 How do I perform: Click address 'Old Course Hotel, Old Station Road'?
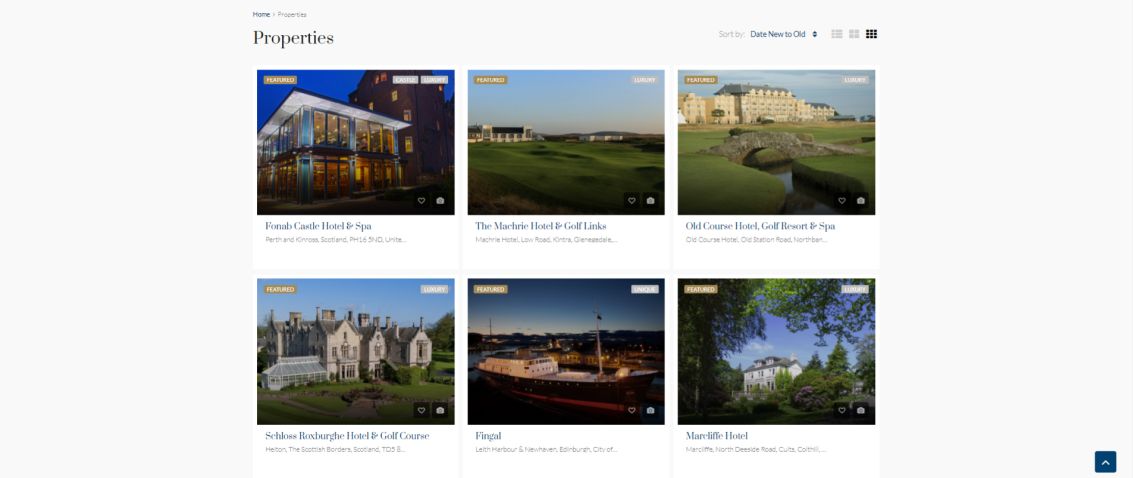point(757,240)
